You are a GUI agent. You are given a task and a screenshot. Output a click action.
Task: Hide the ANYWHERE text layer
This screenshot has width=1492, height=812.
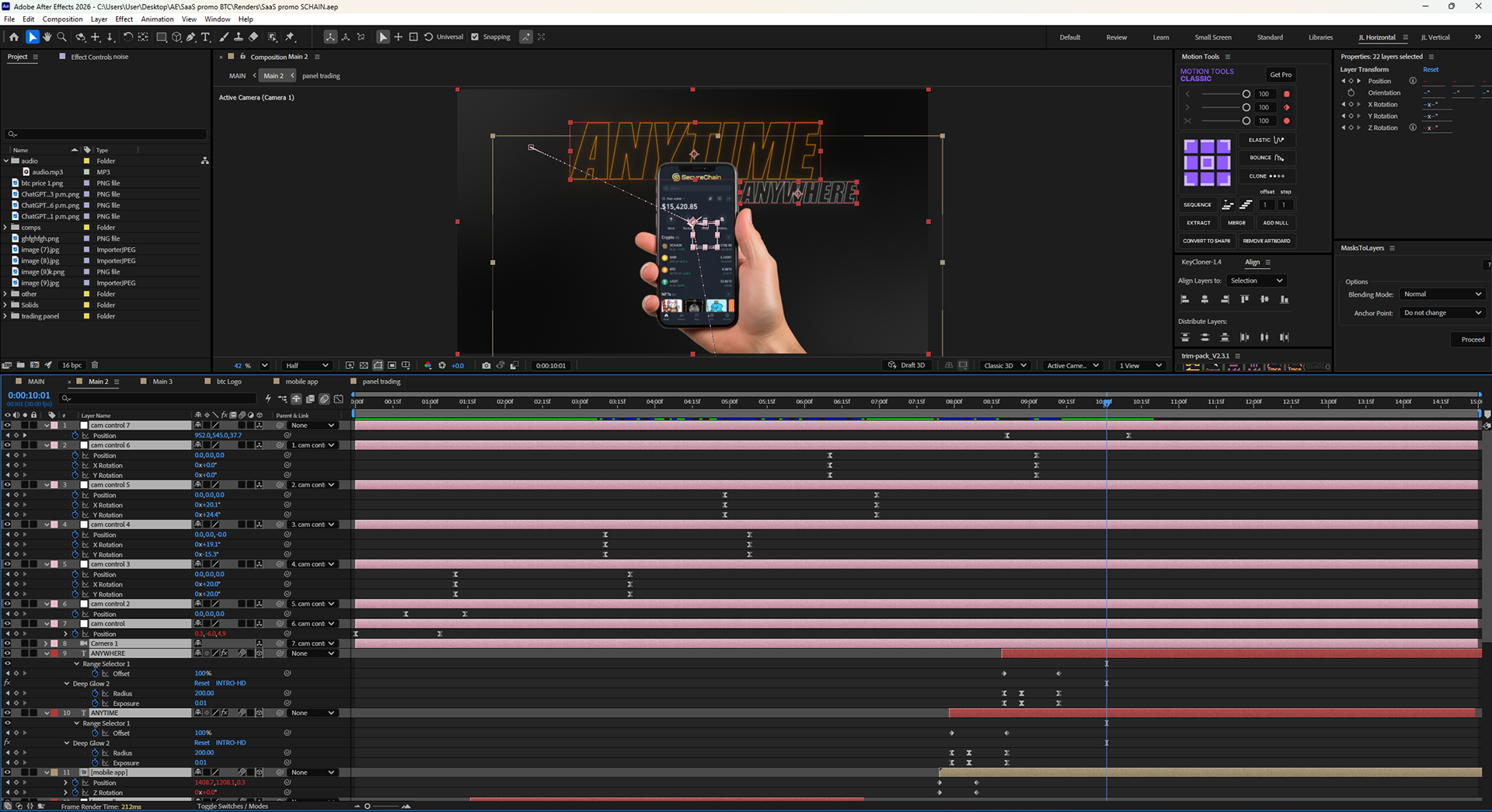click(x=7, y=653)
